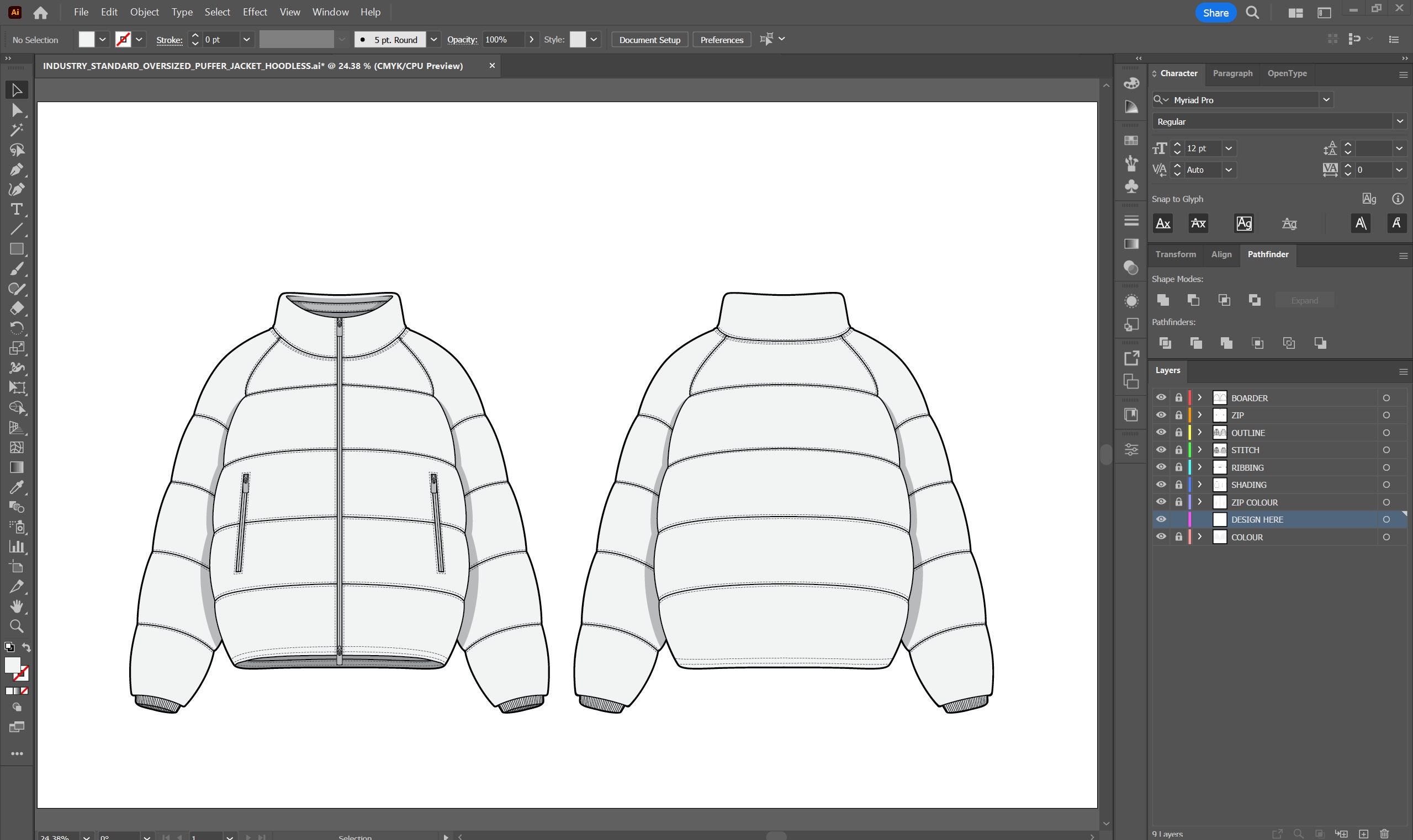Open the Effect menu
The height and width of the screenshot is (840, 1413).
click(x=255, y=12)
